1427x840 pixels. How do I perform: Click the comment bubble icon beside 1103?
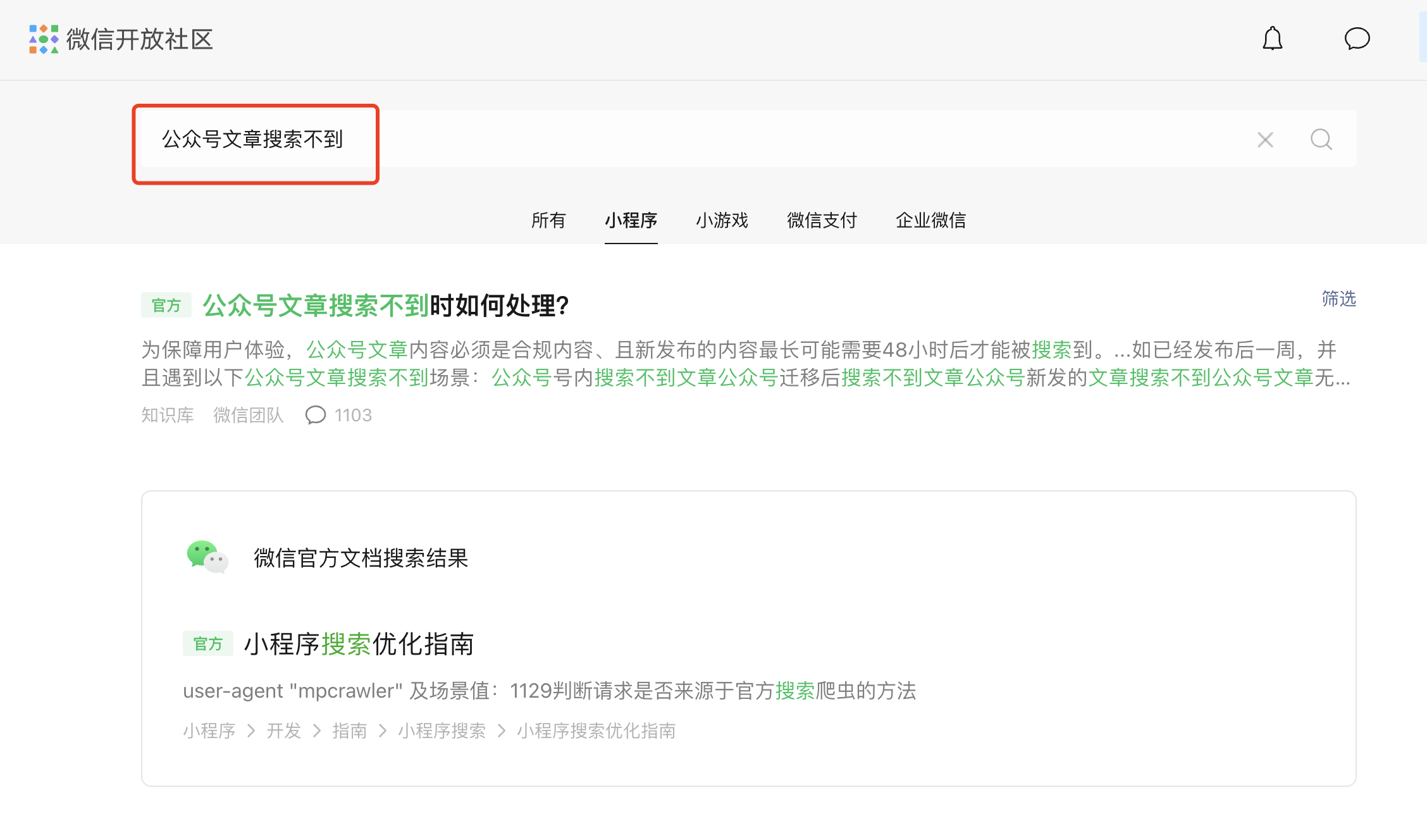pos(315,416)
